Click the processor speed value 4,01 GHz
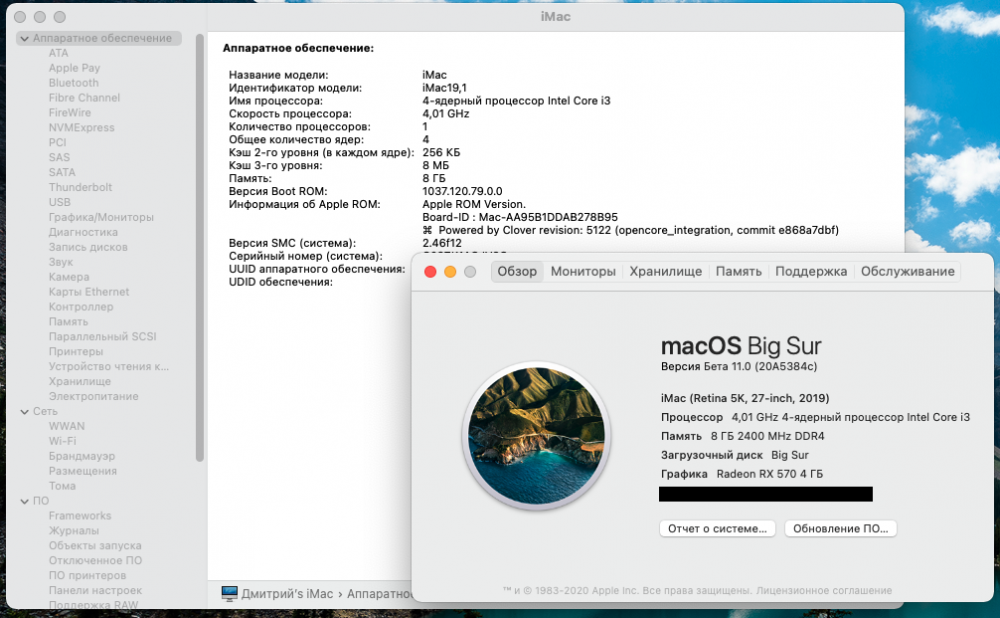The image size is (1000, 618). point(446,114)
